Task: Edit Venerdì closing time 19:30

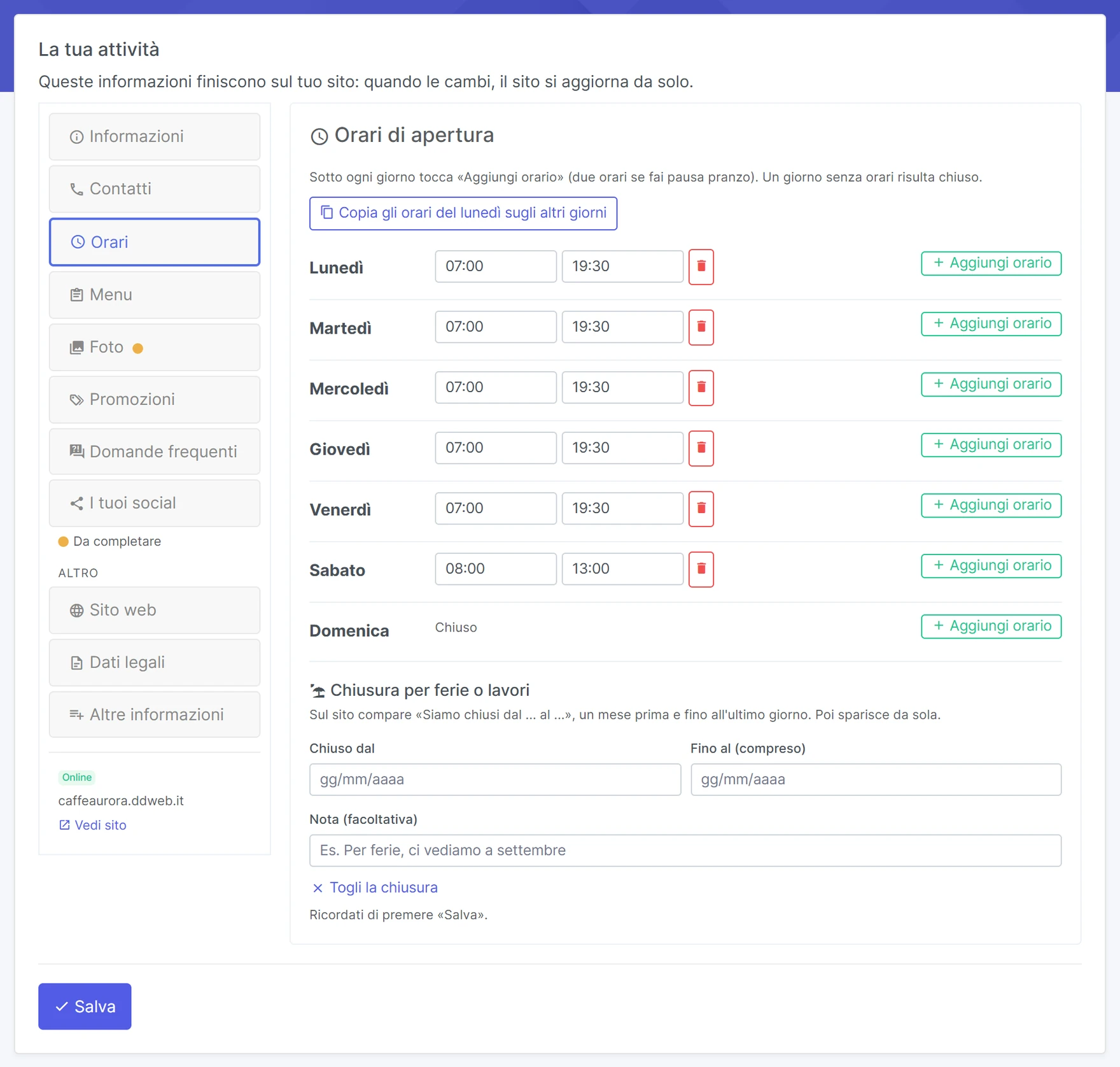Action: pyautogui.click(x=622, y=508)
